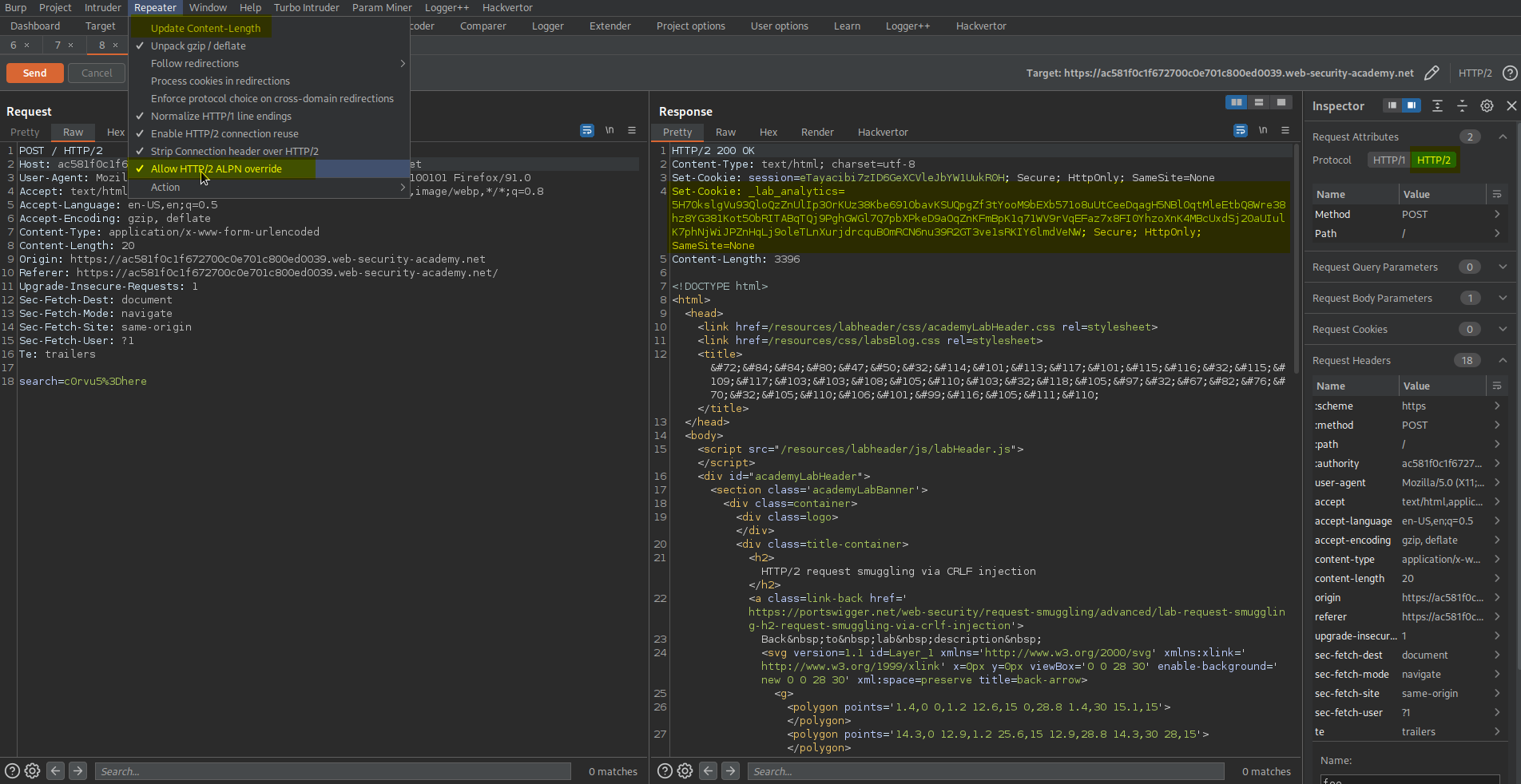The width and height of the screenshot is (1521, 784).
Task: Toggle non-printable \n icon in Response editor
Action: [1263, 130]
